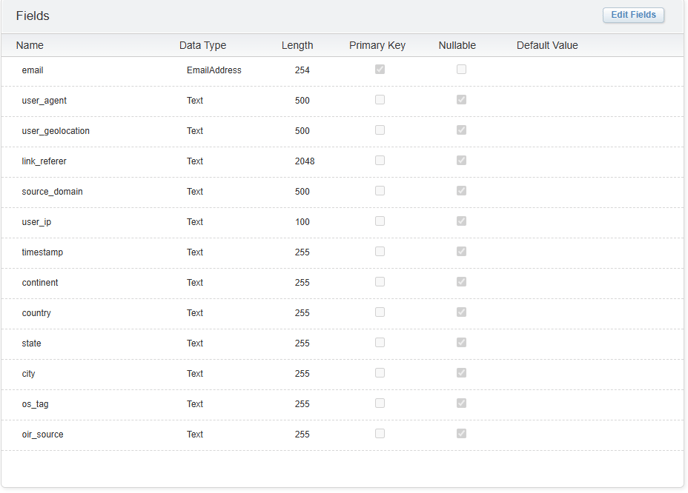Toggle Nullable checkbox for user_agent

click(x=461, y=100)
